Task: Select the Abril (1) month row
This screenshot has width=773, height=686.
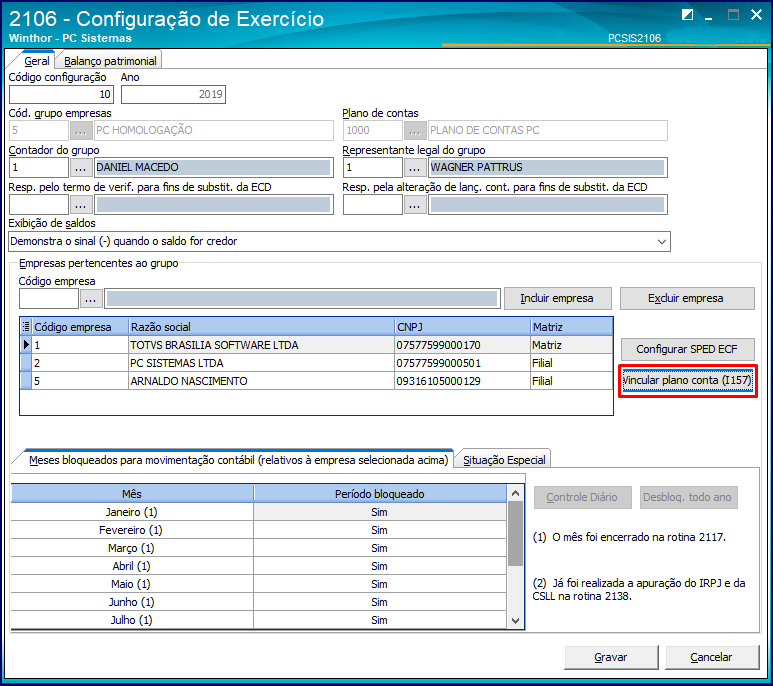Action: pyautogui.click(x=258, y=566)
